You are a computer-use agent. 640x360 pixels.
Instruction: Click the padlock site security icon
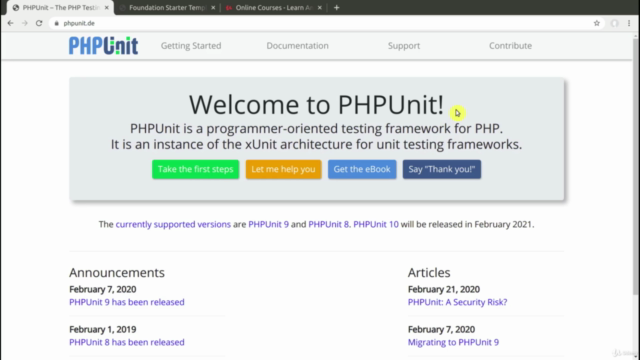57,23
